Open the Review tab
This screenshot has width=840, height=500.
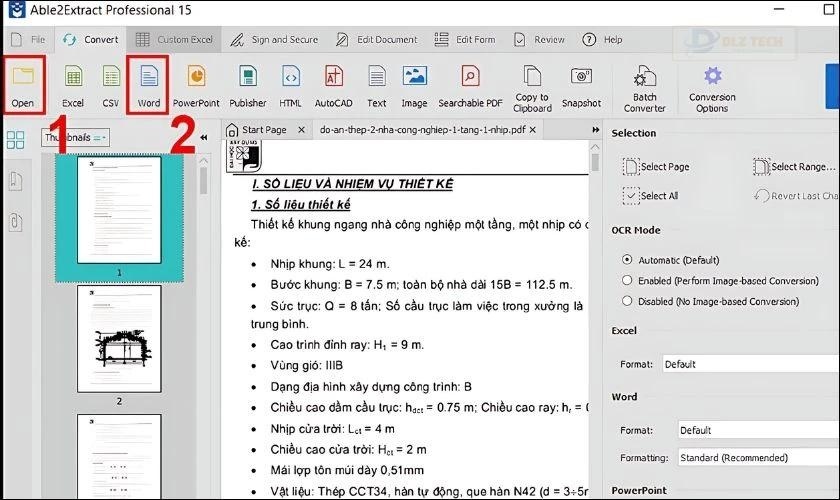coord(539,40)
